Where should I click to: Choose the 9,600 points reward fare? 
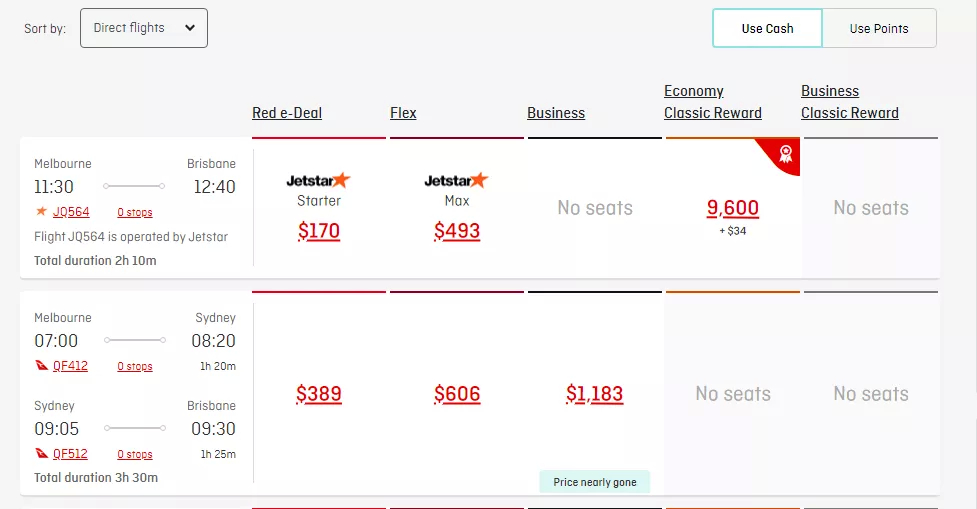(733, 207)
